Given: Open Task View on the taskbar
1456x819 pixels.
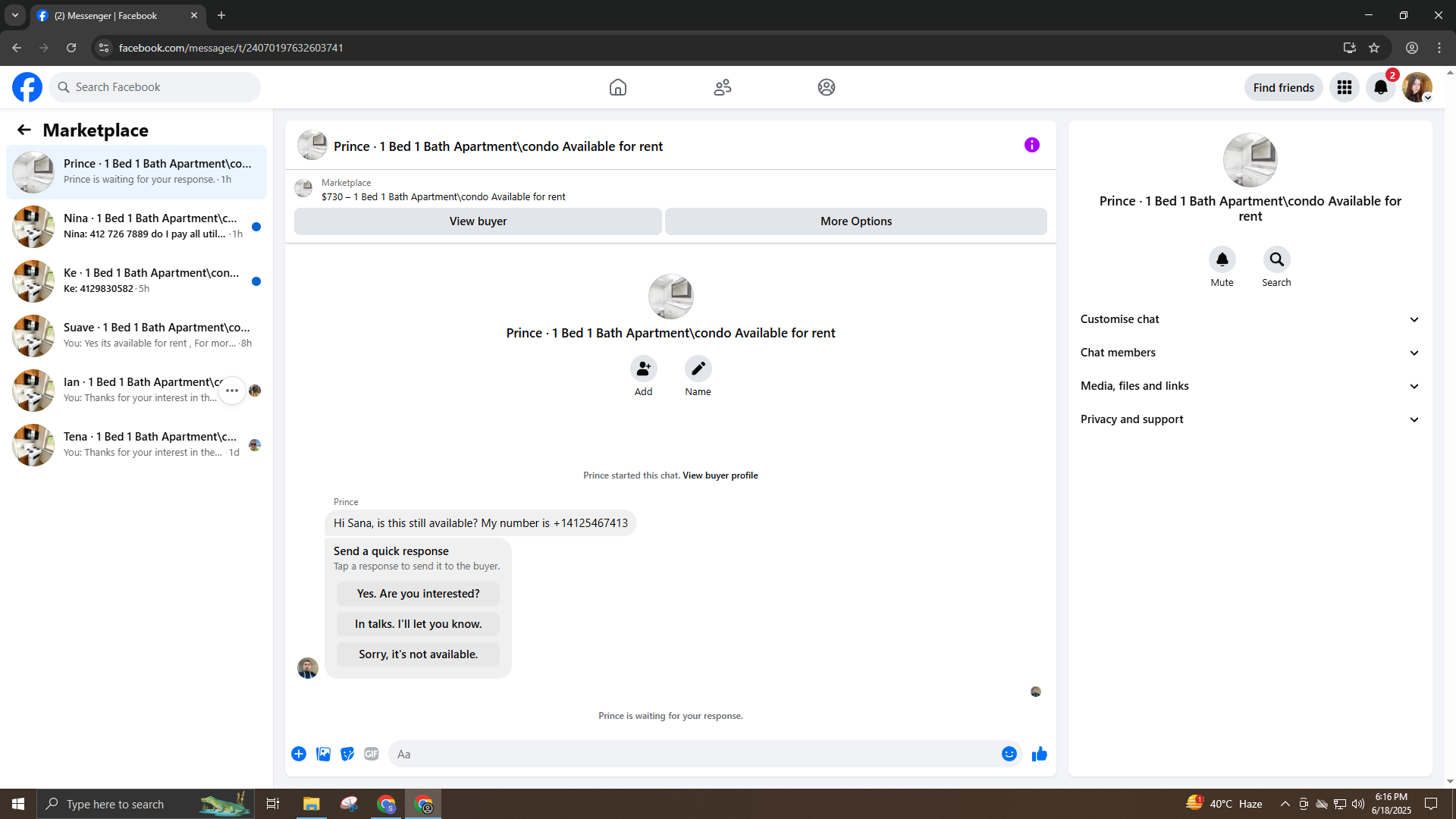Looking at the screenshot, I should click(273, 804).
